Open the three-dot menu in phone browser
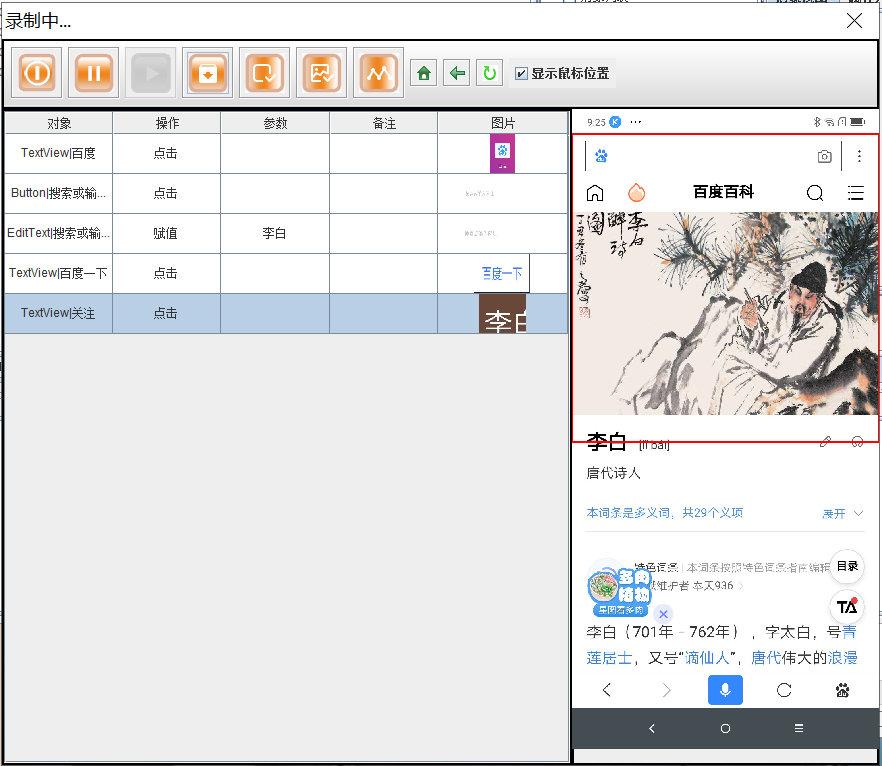This screenshot has height=766, width=882. [858, 156]
